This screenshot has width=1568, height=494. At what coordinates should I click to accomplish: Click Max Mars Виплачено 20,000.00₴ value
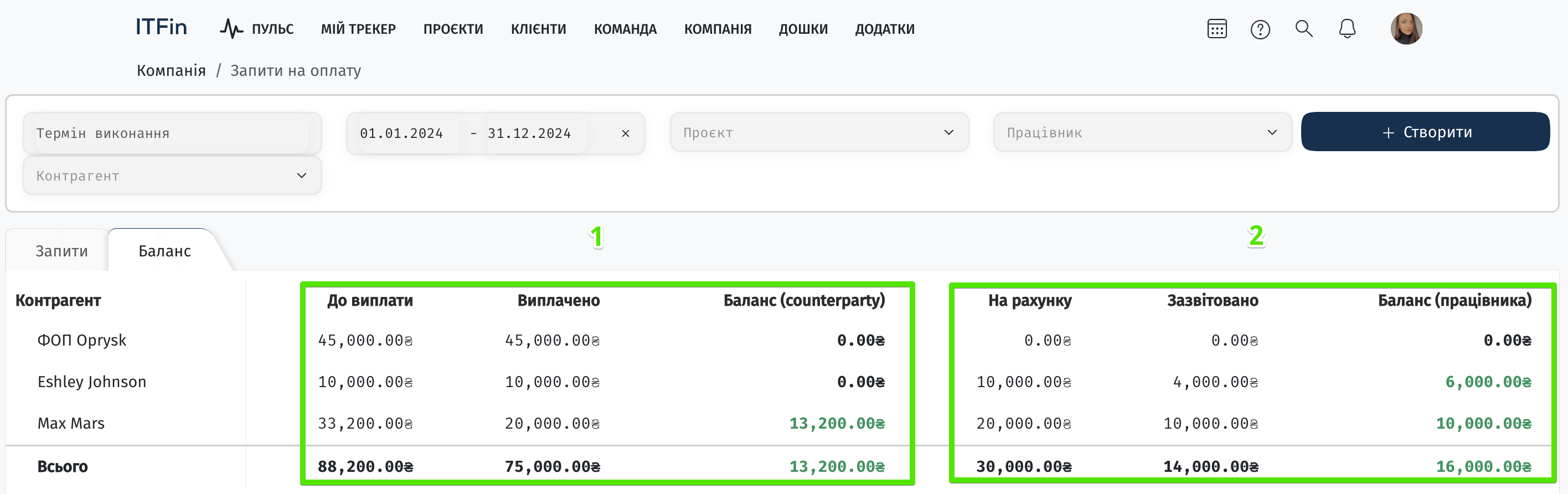tap(552, 423)
